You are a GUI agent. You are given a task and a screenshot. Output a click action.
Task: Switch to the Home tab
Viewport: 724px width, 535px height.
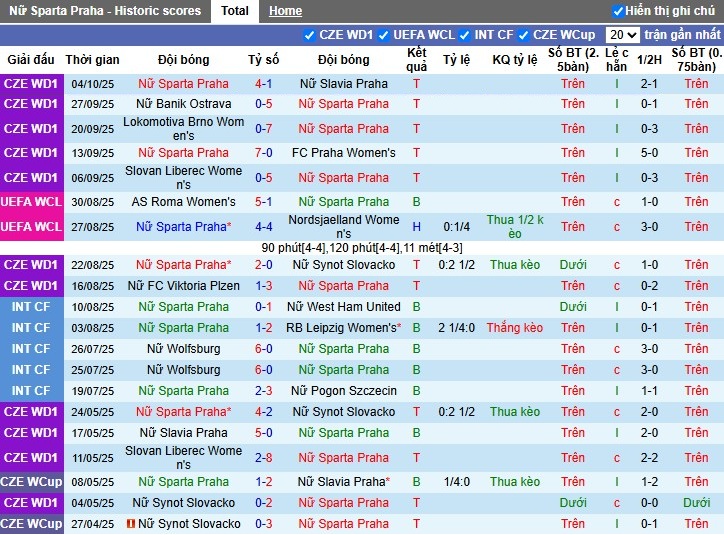click(285, 11)
